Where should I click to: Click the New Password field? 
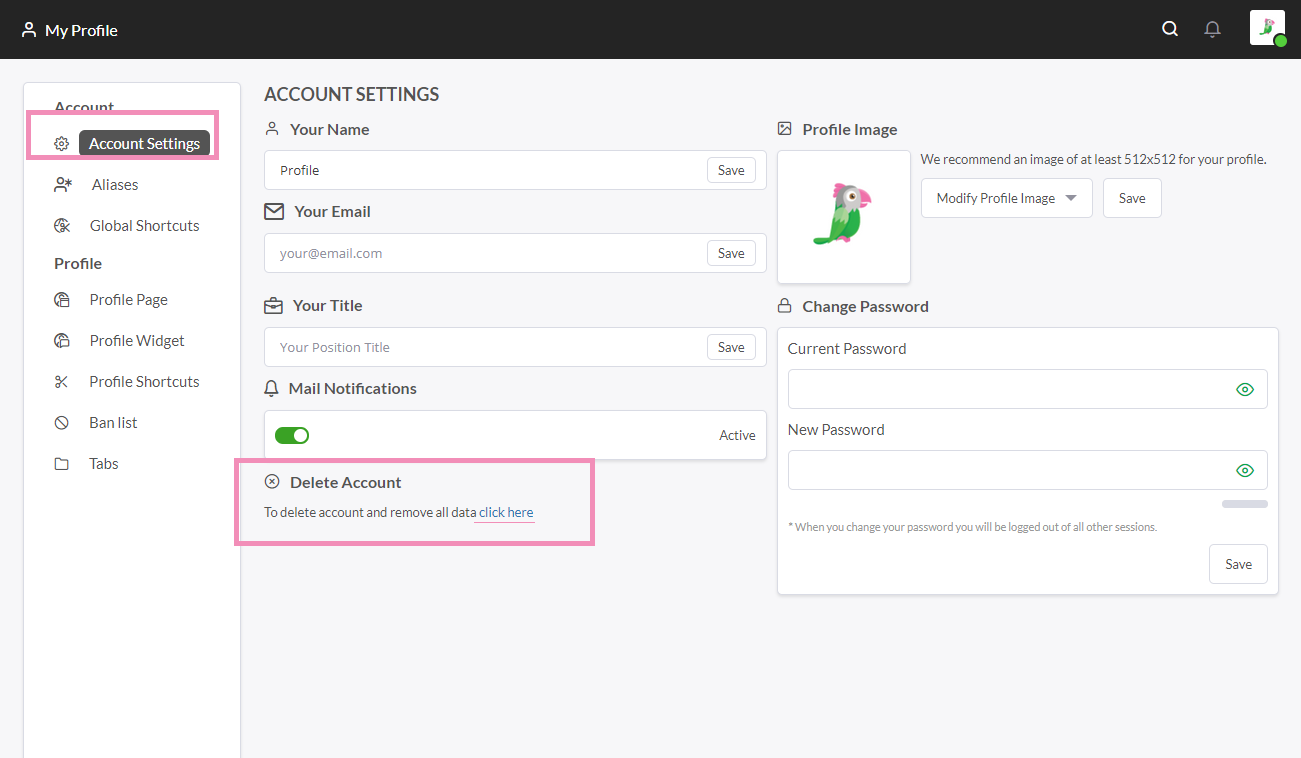click(x=1028, y=470)
